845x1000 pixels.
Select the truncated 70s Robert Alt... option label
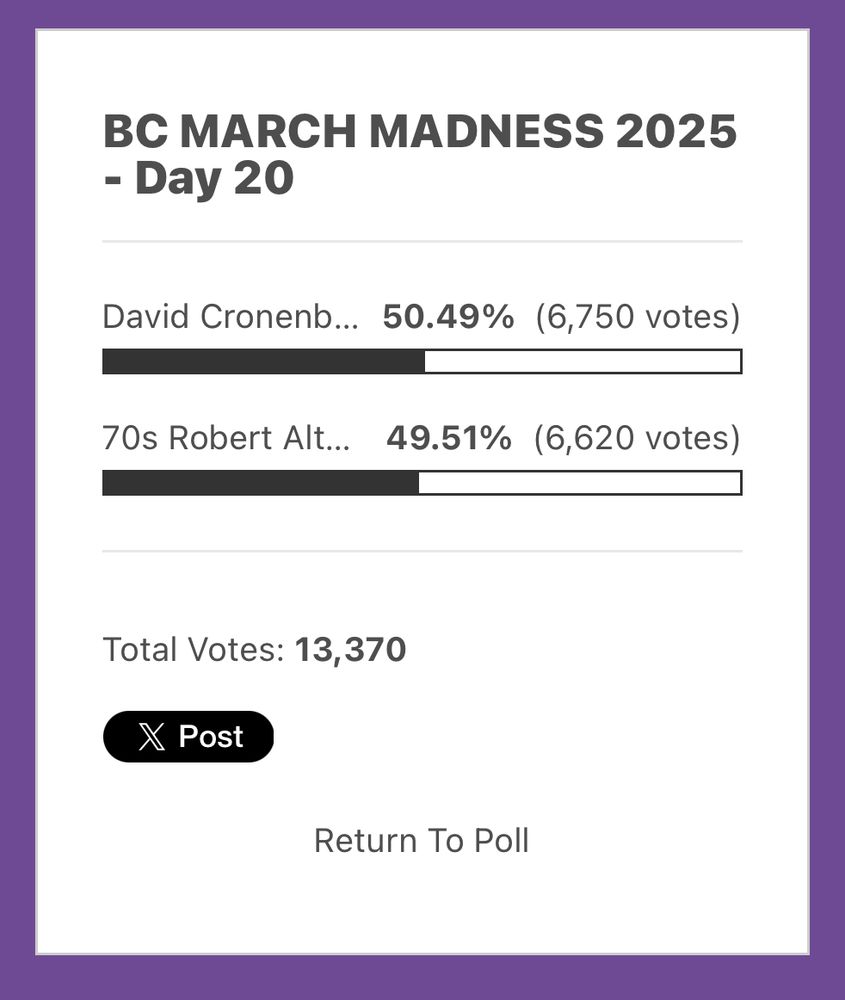point(226,438)
